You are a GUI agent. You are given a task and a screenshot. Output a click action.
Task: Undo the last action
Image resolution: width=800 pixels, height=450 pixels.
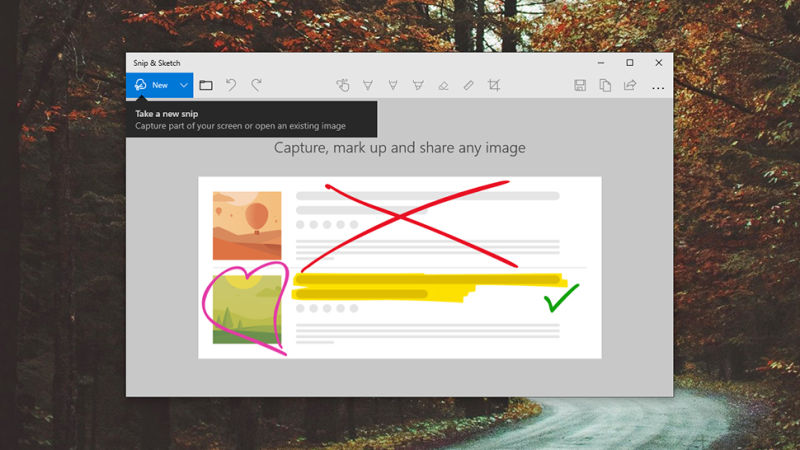click(231, 86)
